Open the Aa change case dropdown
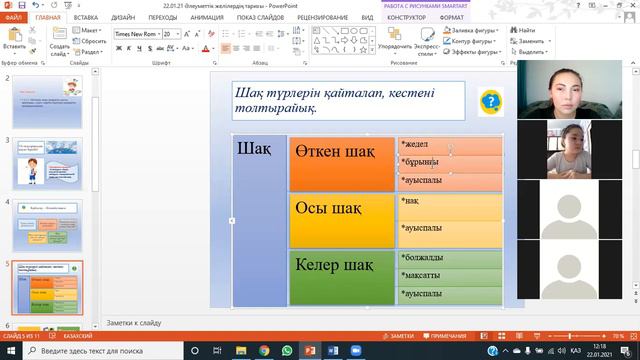The width and height of the screenshot is (640, 360). [188, 49]
